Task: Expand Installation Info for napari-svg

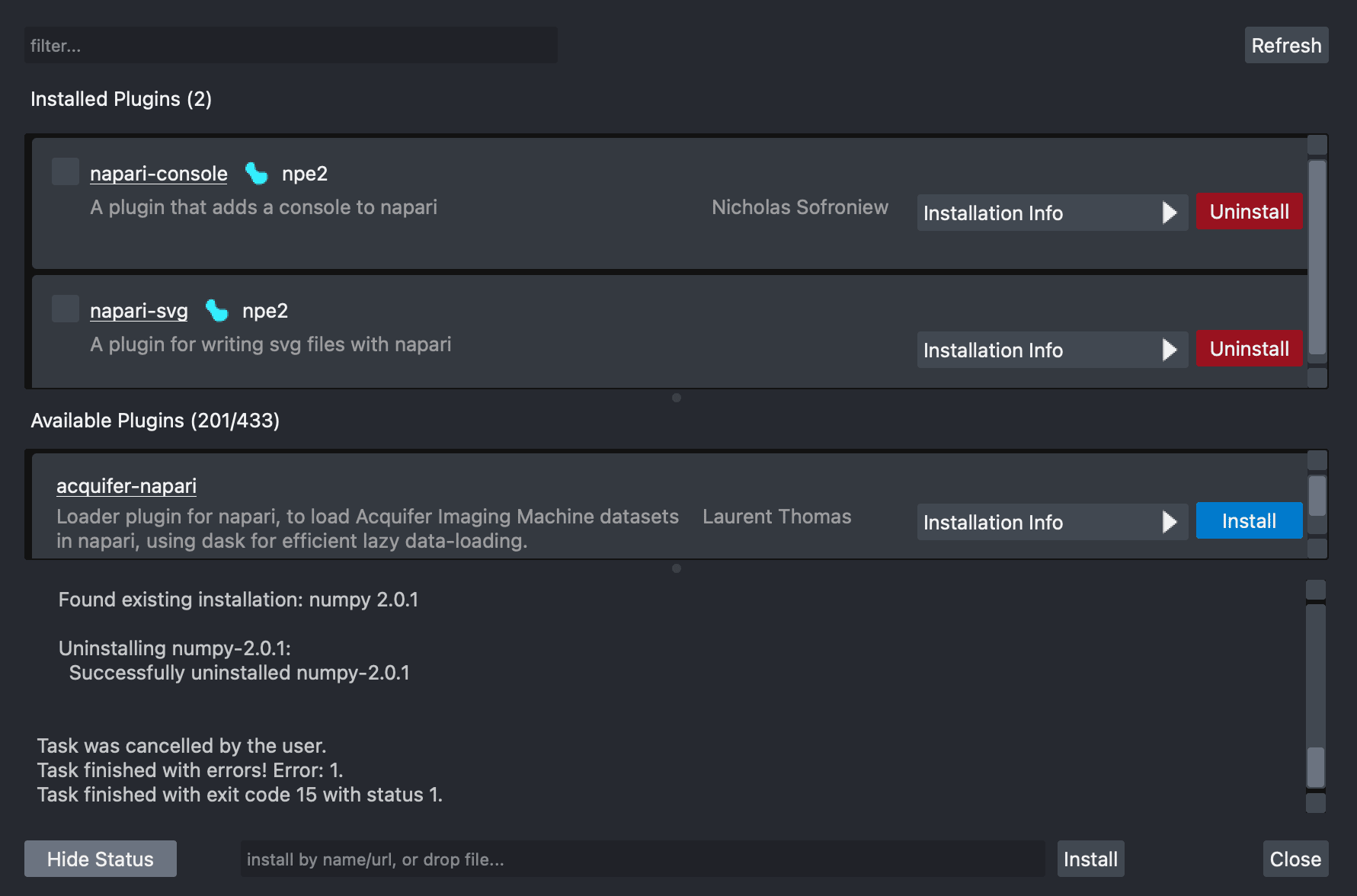Action: coord(1051,350)
